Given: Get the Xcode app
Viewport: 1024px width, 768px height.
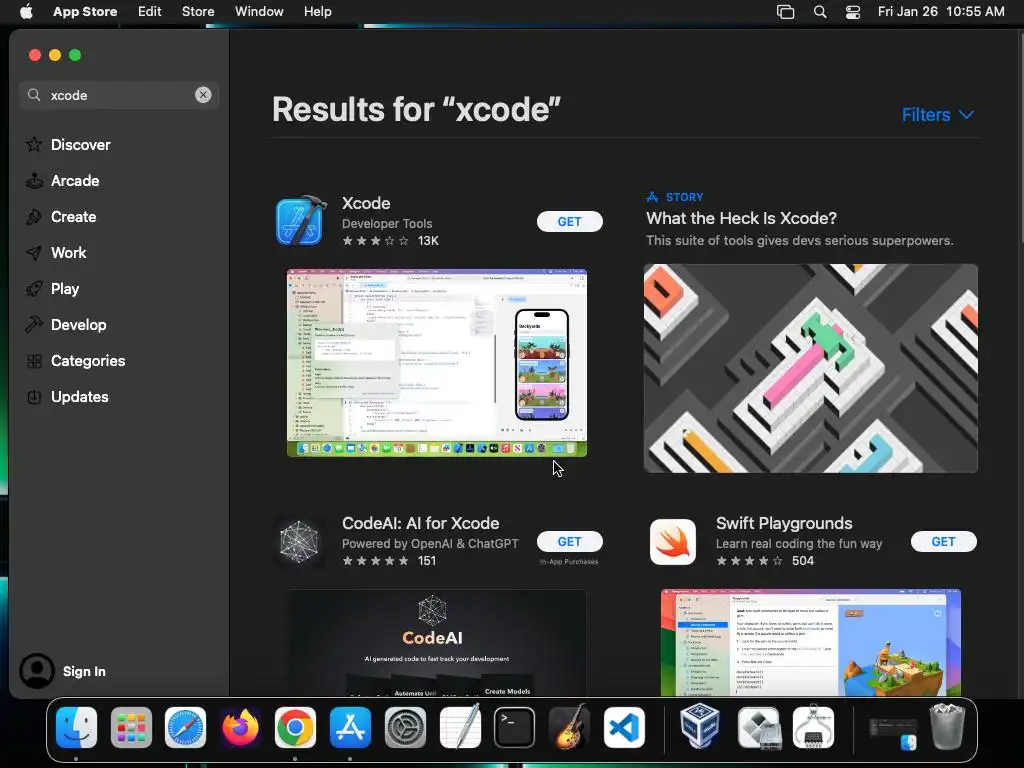Looking at the screenshot, I should coord(569,221).
